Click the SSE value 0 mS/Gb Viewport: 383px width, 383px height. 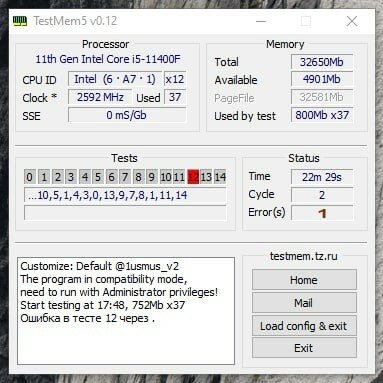[127, 115]
